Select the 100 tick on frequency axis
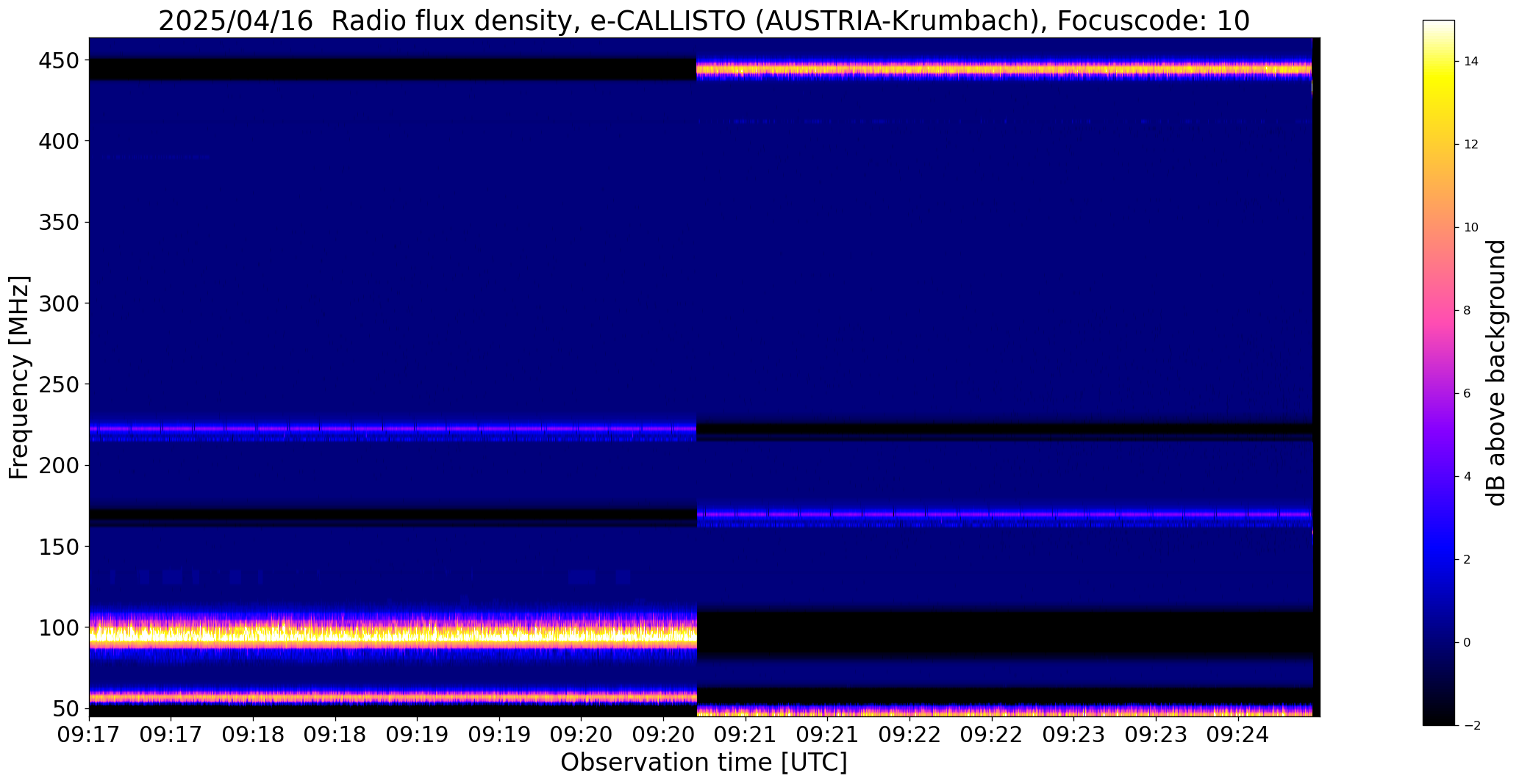1519x784 pixels. (58, 627)
